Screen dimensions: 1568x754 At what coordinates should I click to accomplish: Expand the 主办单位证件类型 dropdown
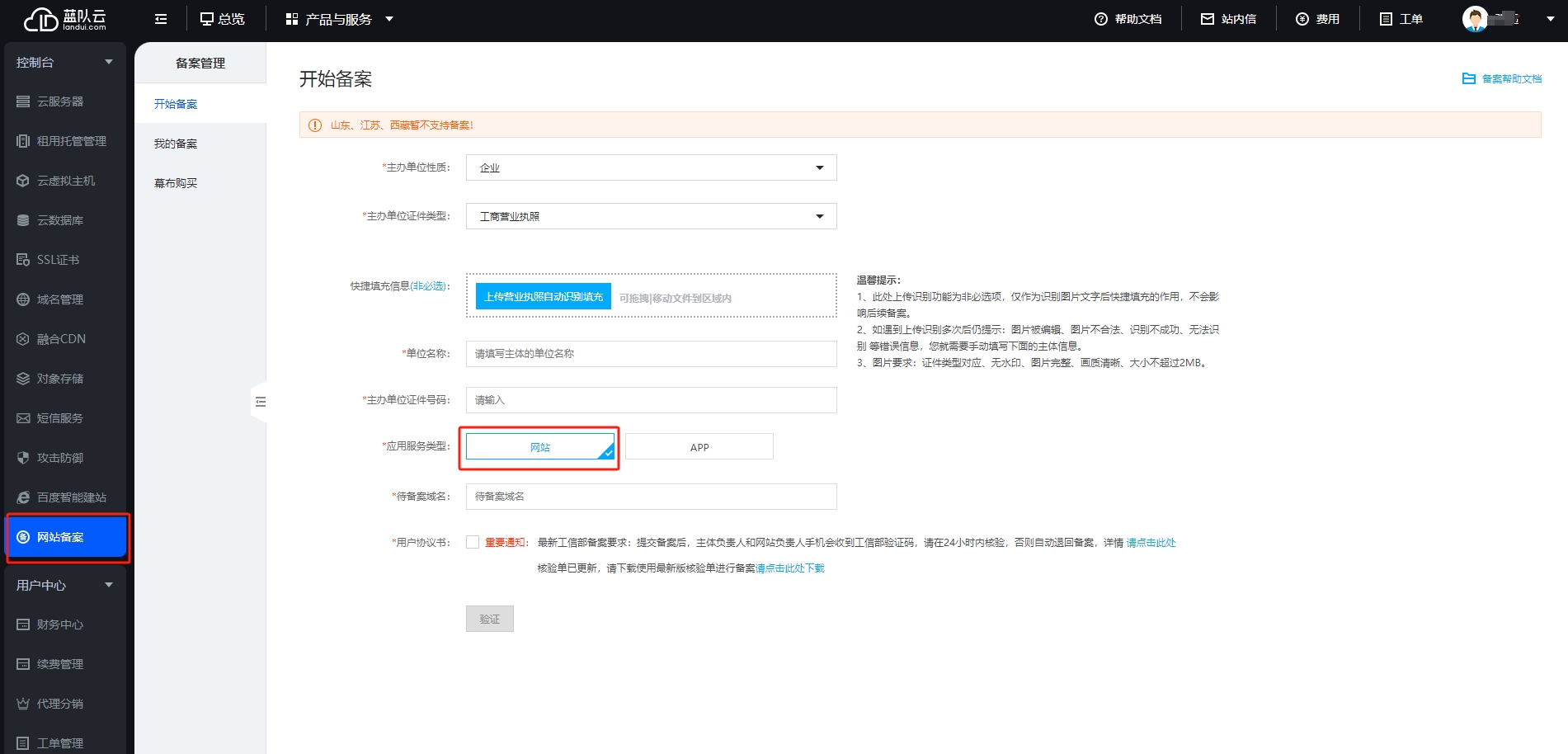651,216
